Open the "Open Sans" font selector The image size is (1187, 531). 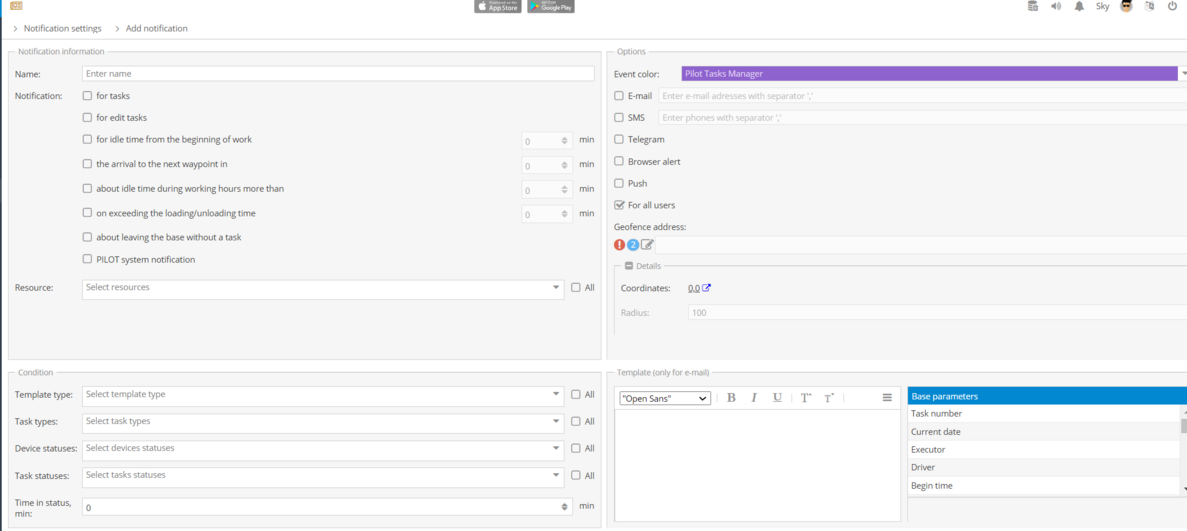[x=664, y=398]
